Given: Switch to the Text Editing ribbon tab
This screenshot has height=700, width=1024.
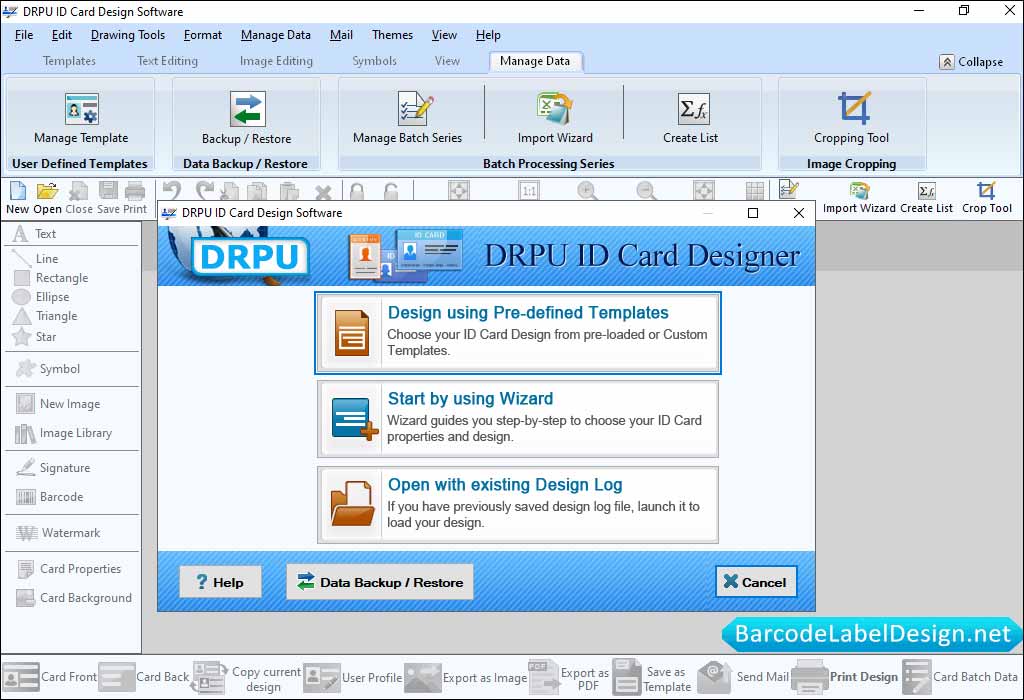Looking at the screenshot, I should [x=167, y=61].
